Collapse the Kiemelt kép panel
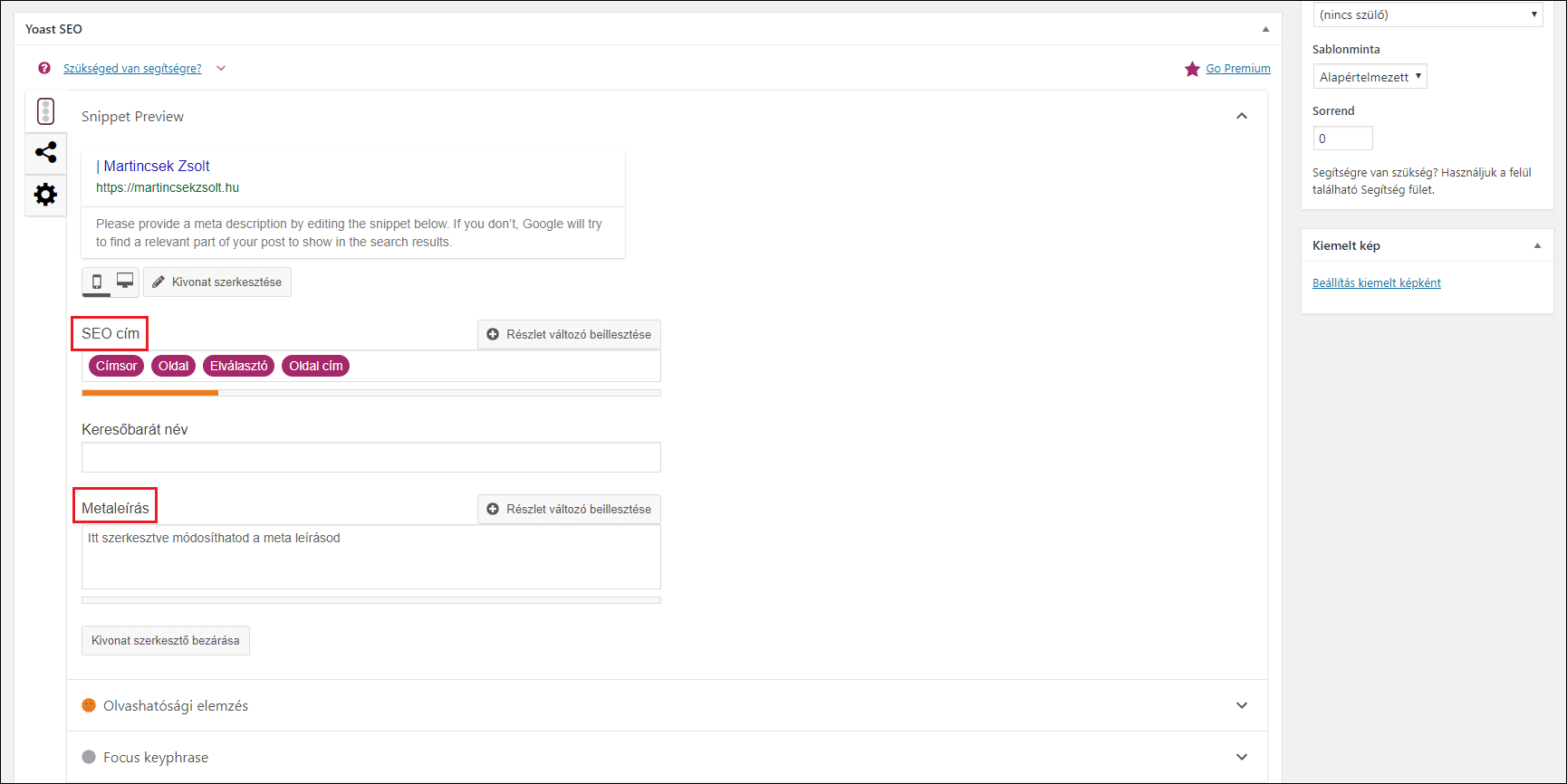 pos(1537,245)
